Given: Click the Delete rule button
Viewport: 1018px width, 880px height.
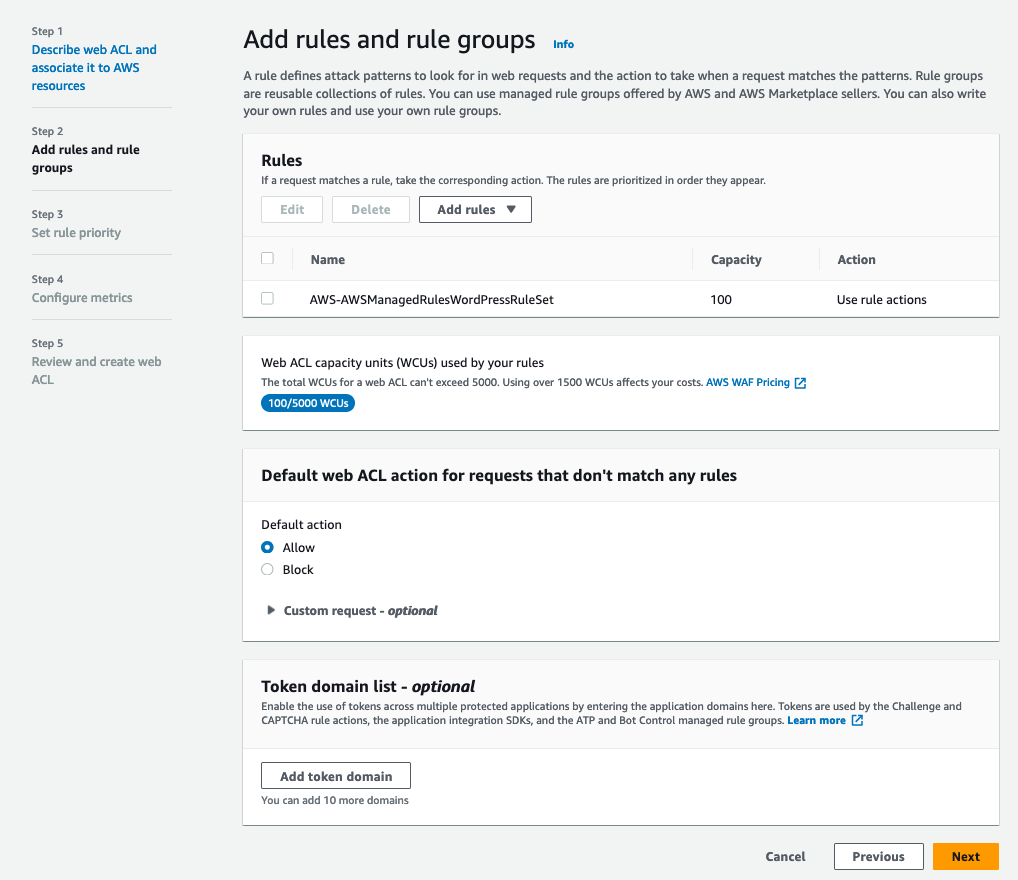Looking at the screenshot, I should (371, 210).
